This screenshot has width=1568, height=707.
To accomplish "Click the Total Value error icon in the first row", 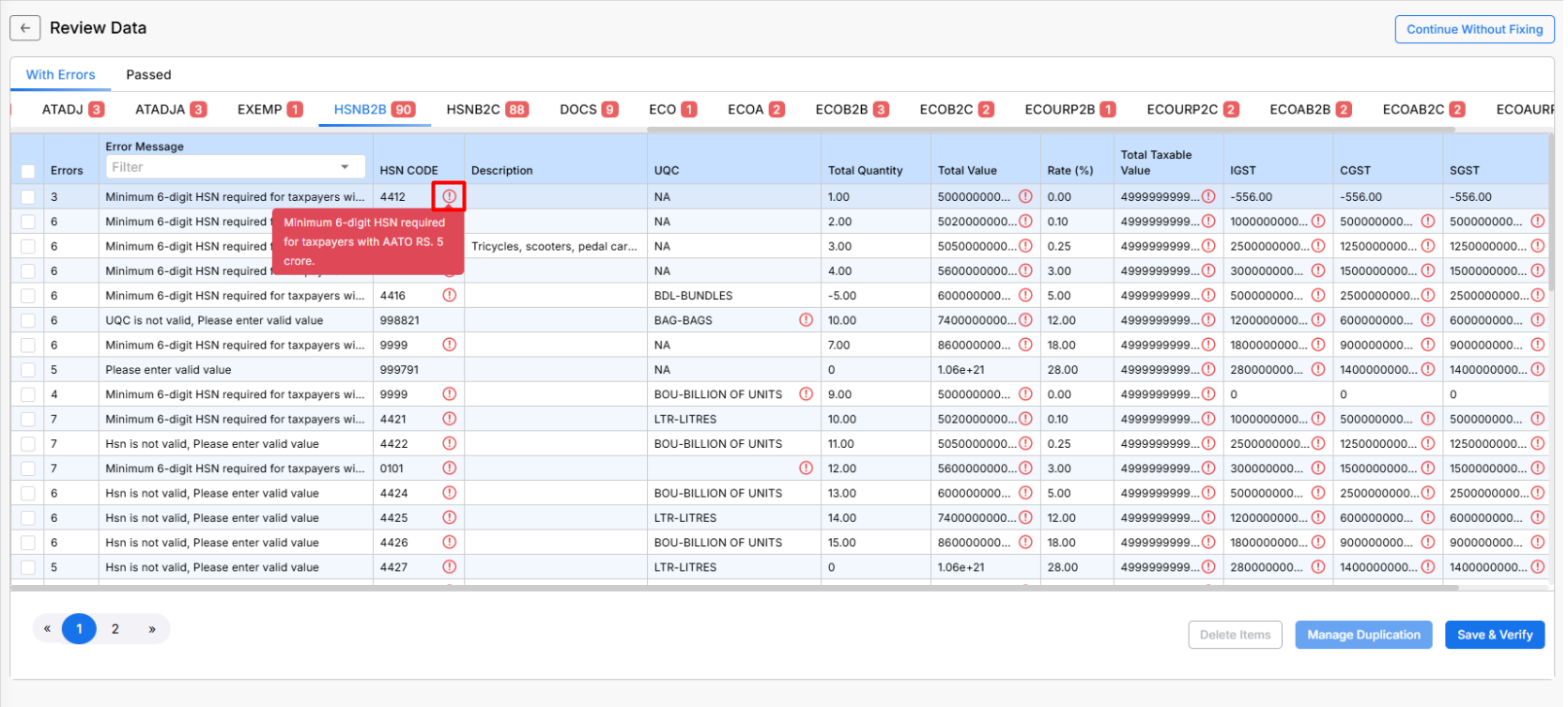I will [x=1025, y=196].
